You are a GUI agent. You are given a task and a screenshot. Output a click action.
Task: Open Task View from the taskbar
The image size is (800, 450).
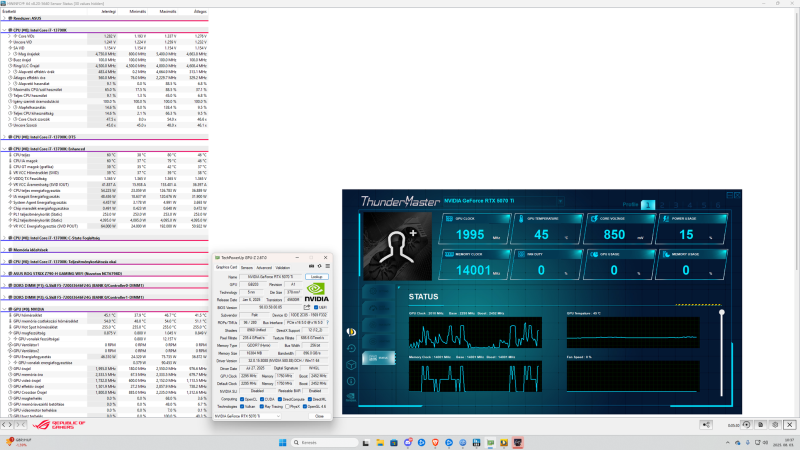coord(366,442)
